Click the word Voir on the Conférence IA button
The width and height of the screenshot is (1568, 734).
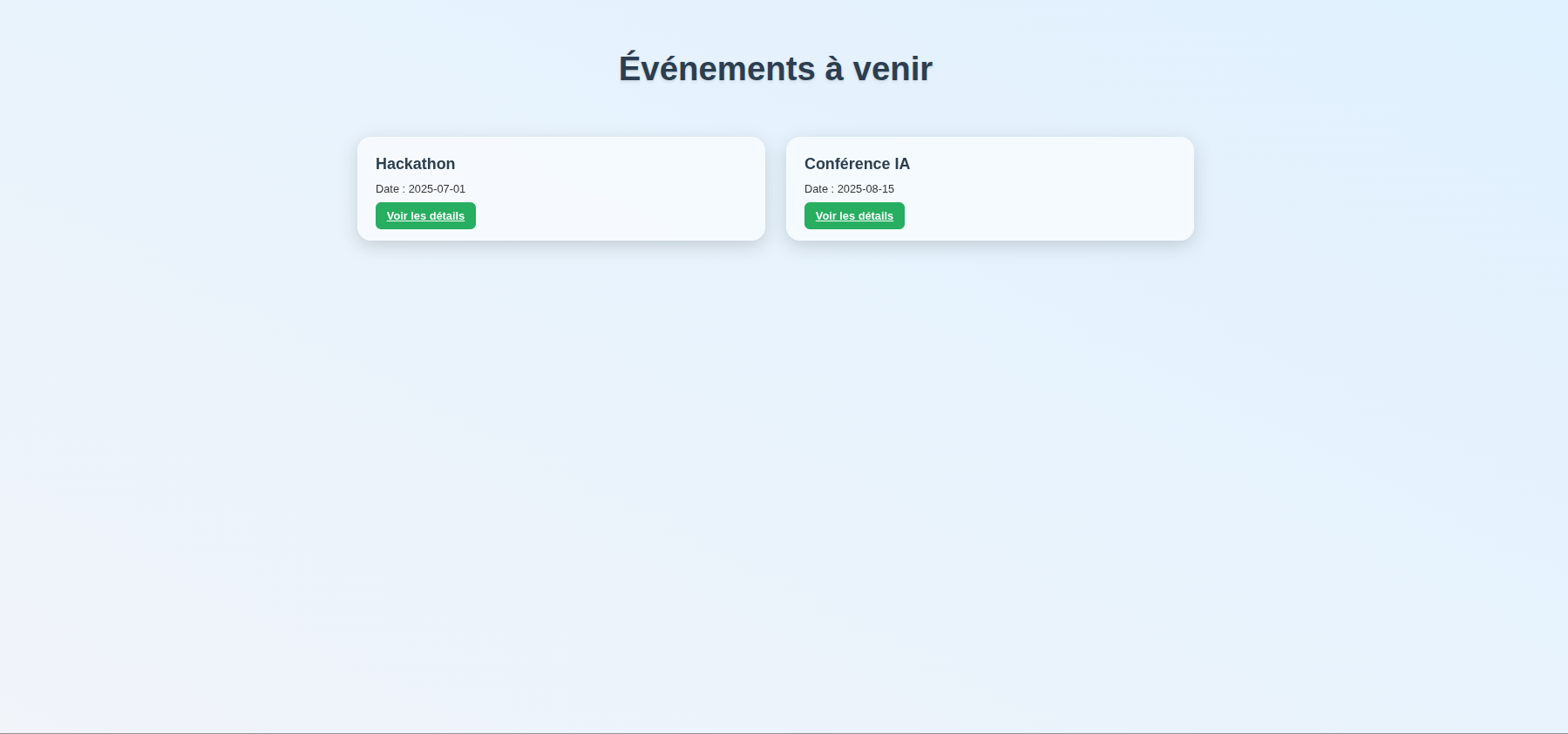(825, 216)
